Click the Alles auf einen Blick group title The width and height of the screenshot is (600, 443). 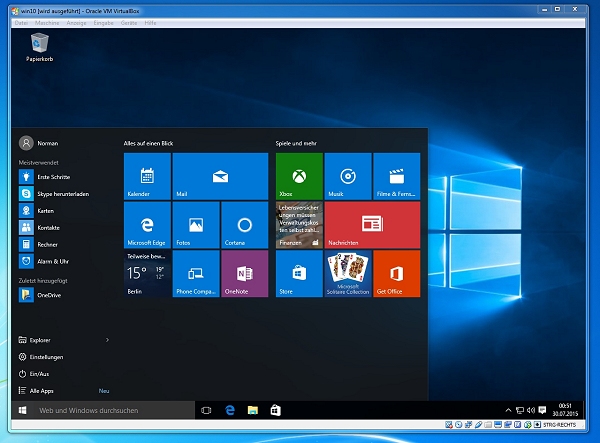coord(148,143)
